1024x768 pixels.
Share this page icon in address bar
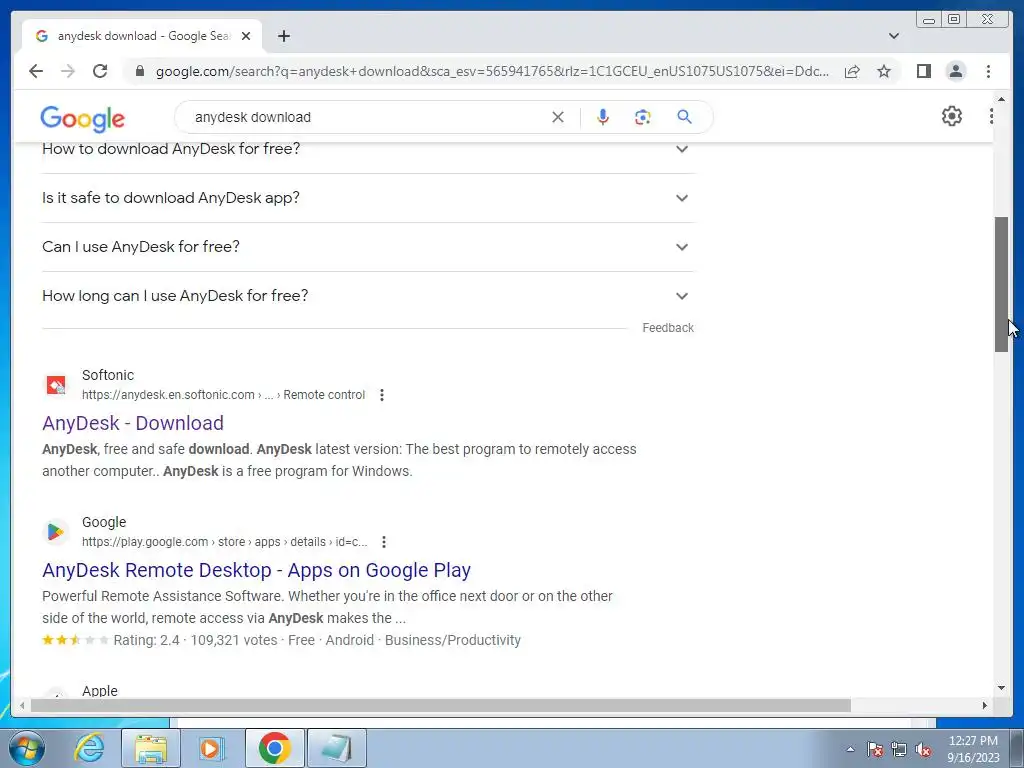tap(852, 71)
